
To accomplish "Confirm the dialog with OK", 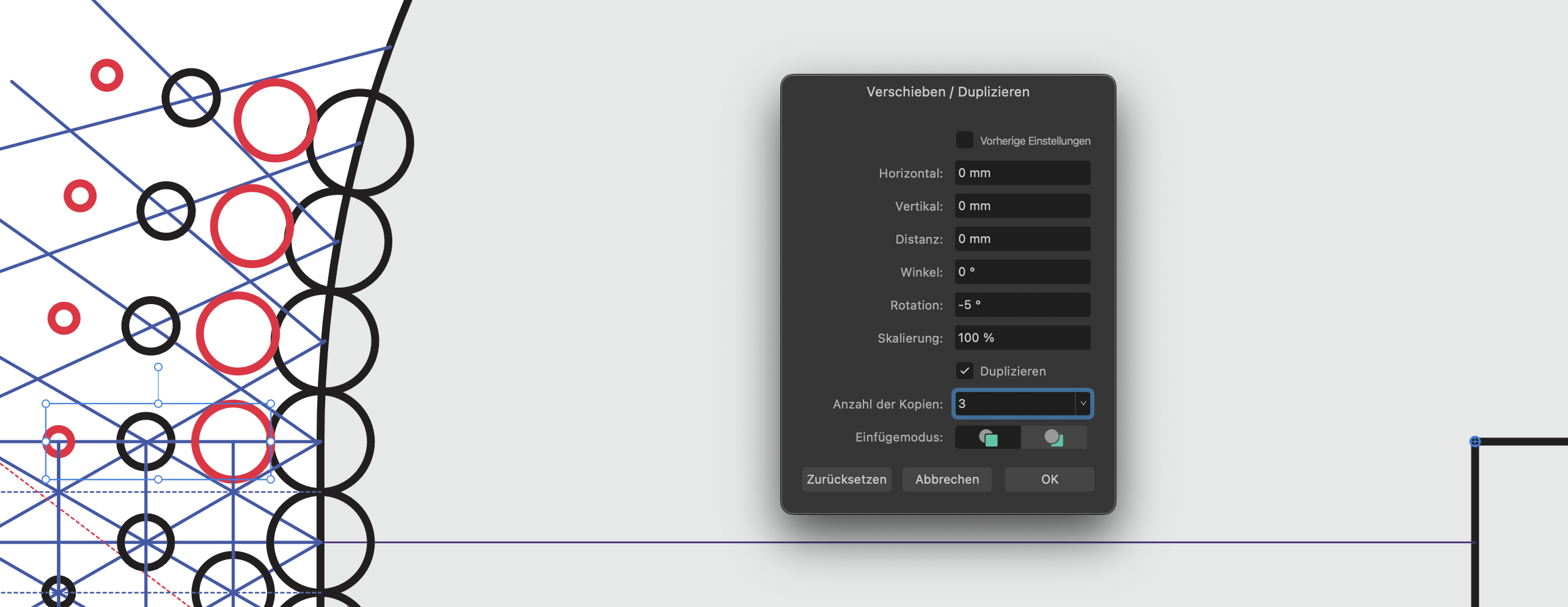I will (1049, 479).
